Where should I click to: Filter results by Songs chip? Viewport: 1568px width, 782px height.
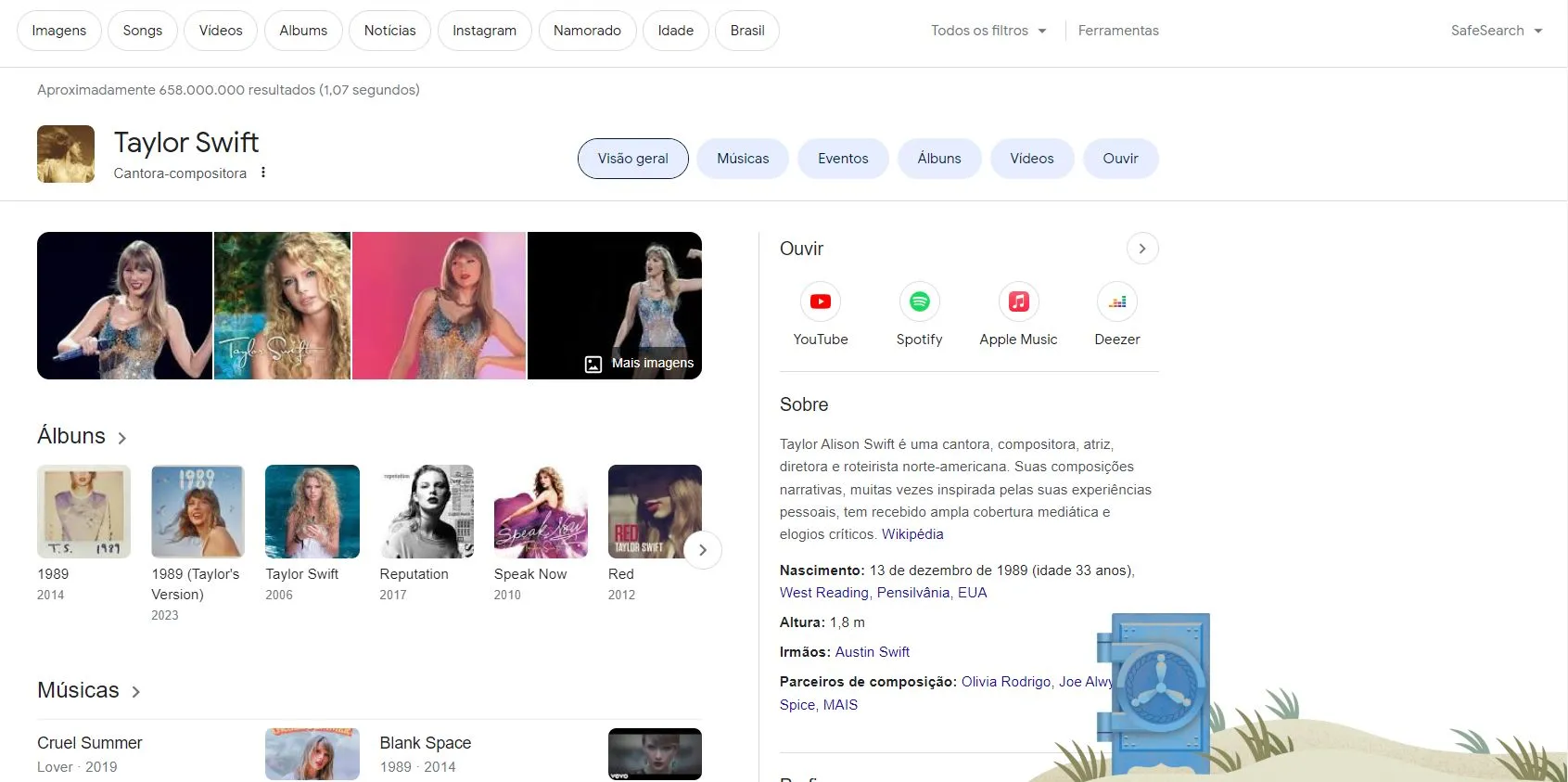(143, 31)
